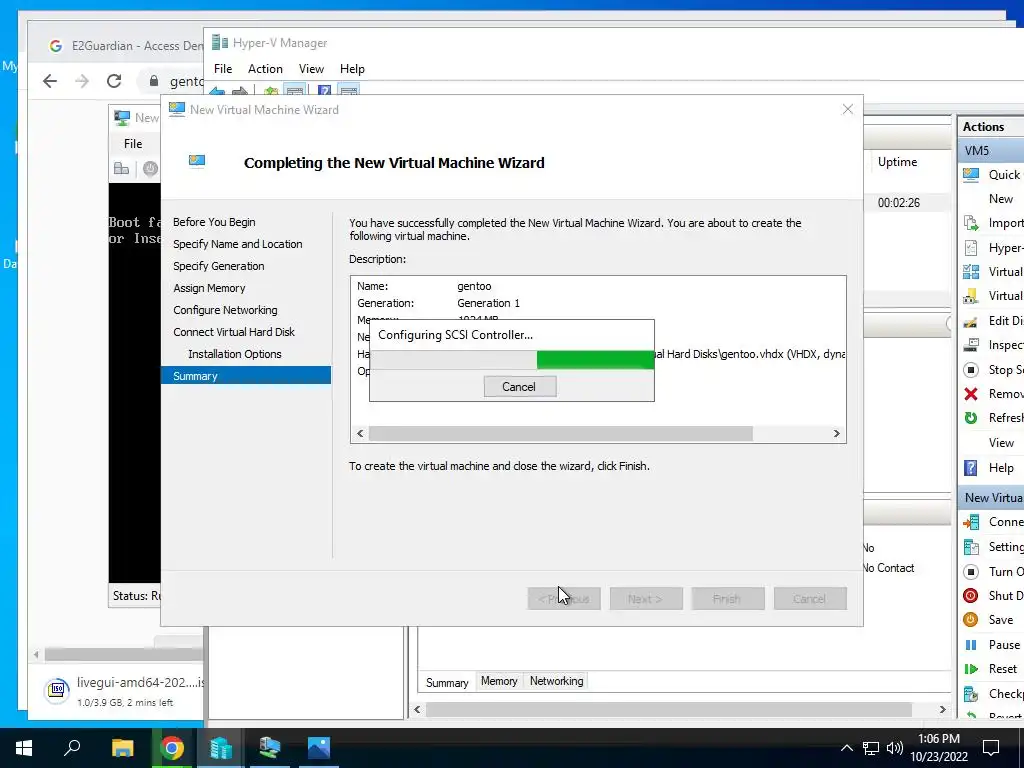Click red Shut Down icon

(x=971, y=596)
